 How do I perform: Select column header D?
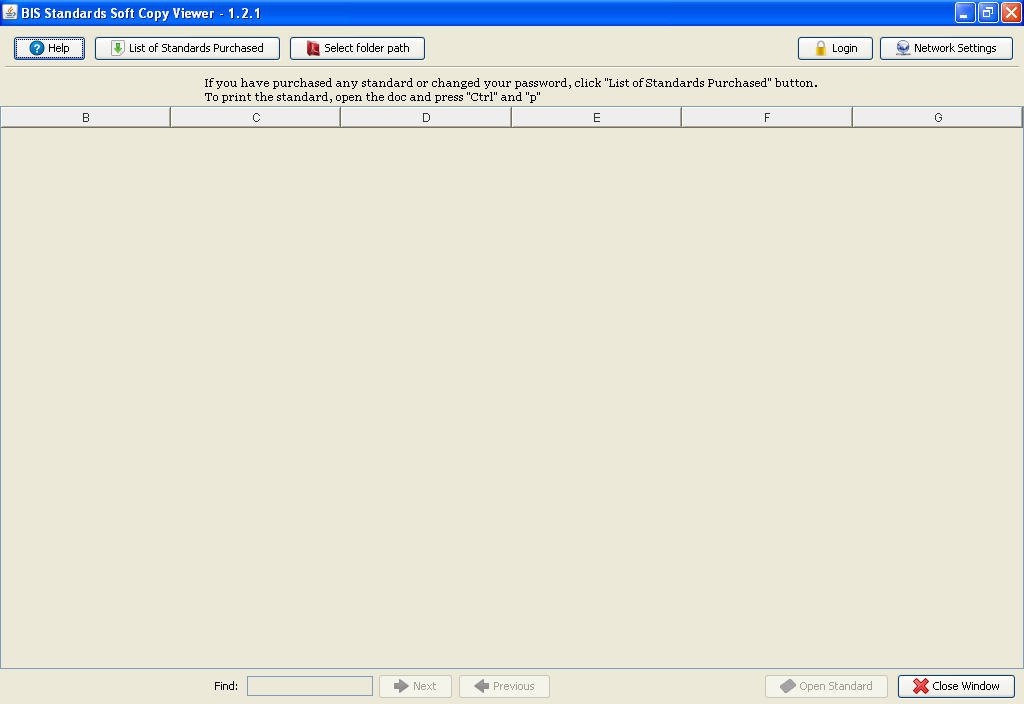coord(425,116)
